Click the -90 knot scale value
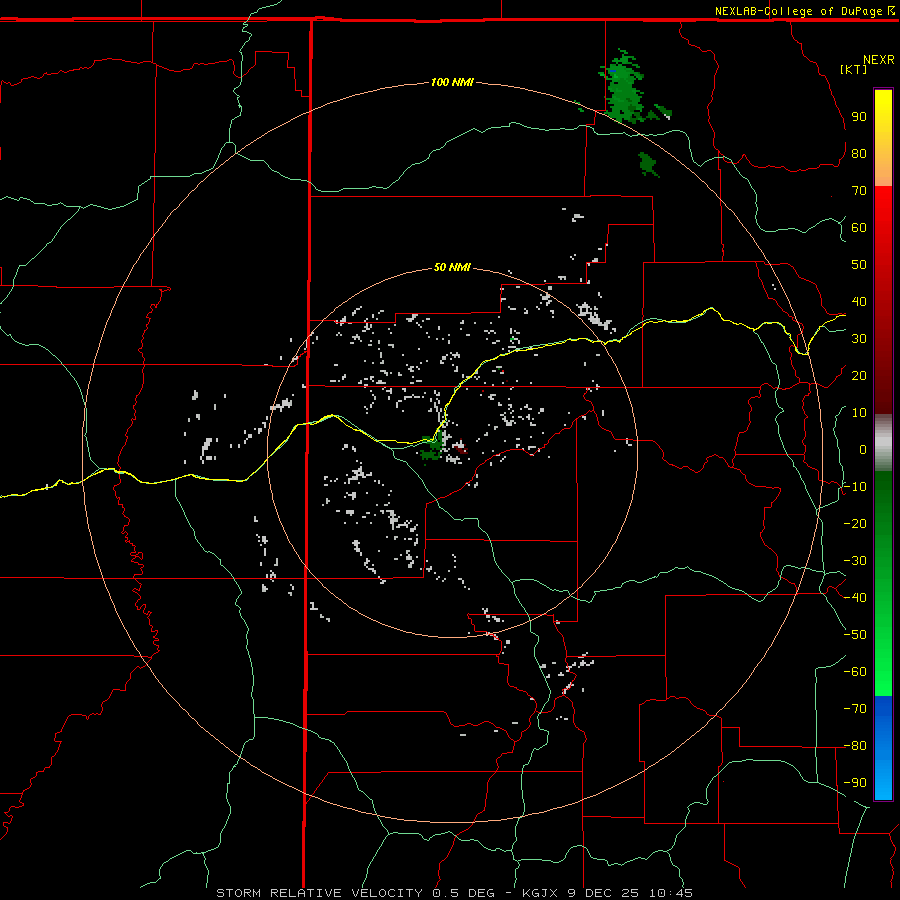This screenshot has height=900, width=900. tap(855, 782)
